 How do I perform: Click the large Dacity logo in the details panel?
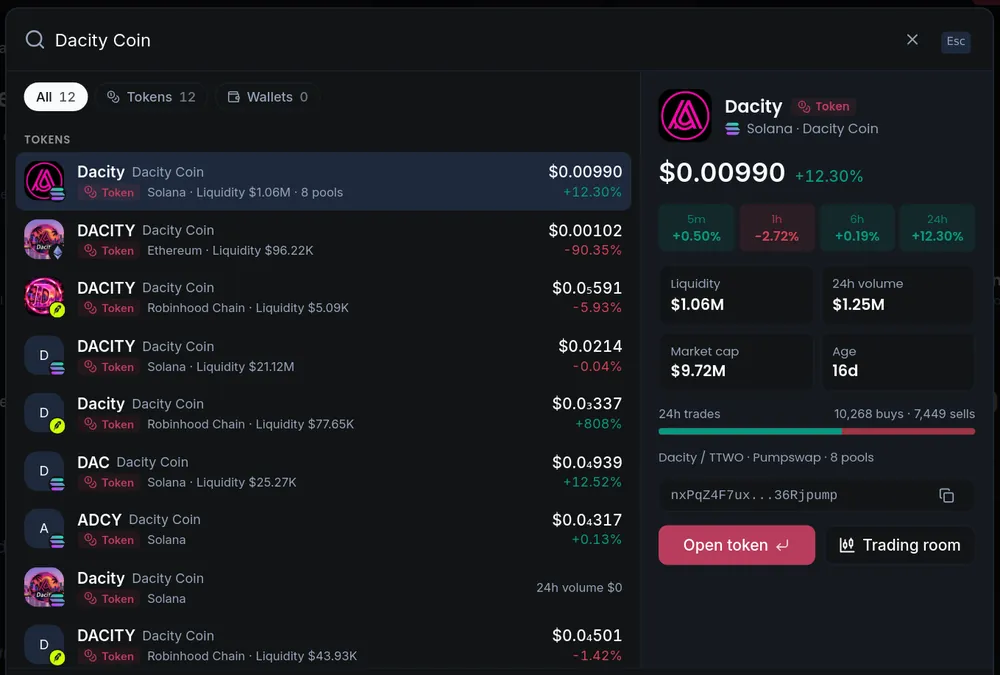pyautogui.click(x=685, y=115)
